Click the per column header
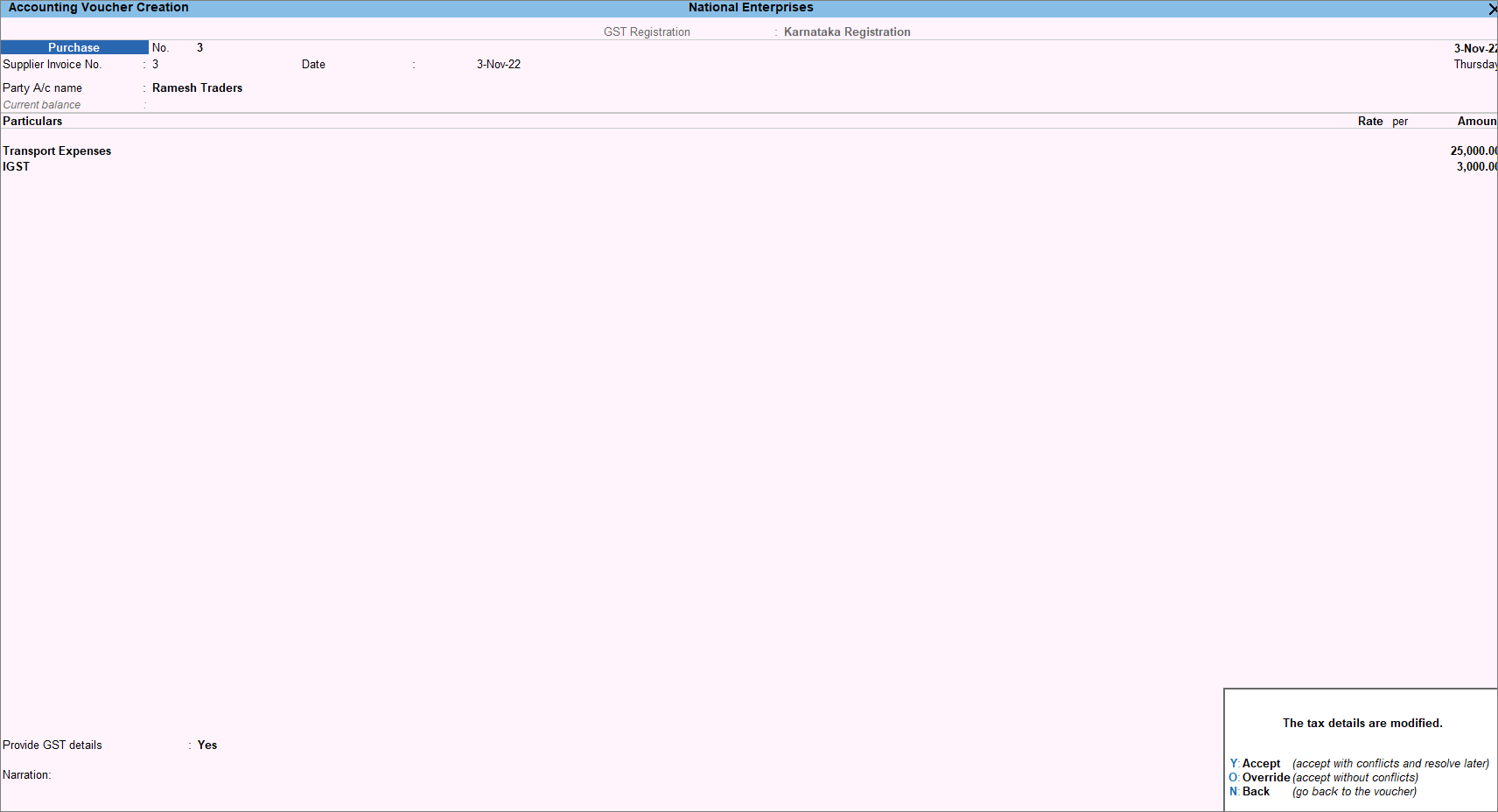Viewport: 1498px width, 812px height. [x=1400, y=121]
